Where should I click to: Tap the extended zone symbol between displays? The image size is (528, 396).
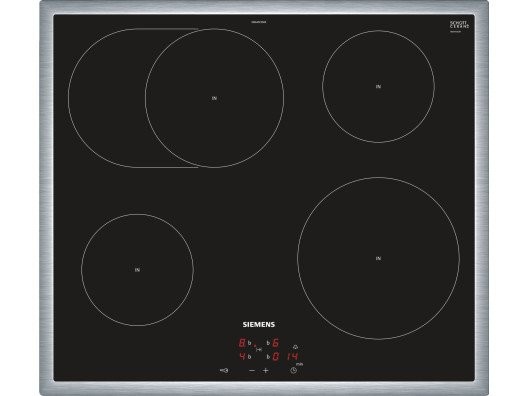(259, 350)
